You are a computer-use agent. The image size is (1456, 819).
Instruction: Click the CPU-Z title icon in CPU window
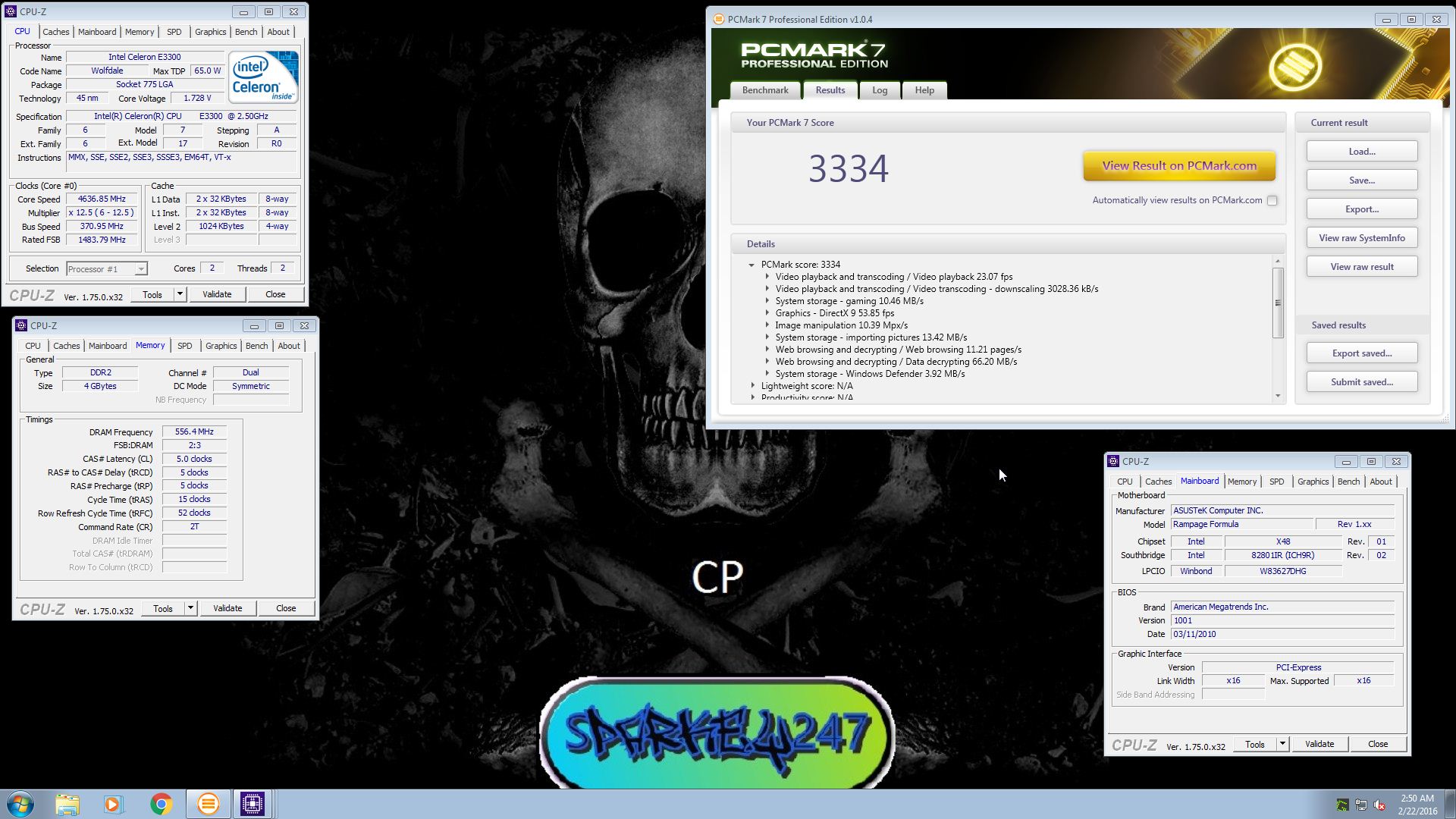tap(11, 11)
